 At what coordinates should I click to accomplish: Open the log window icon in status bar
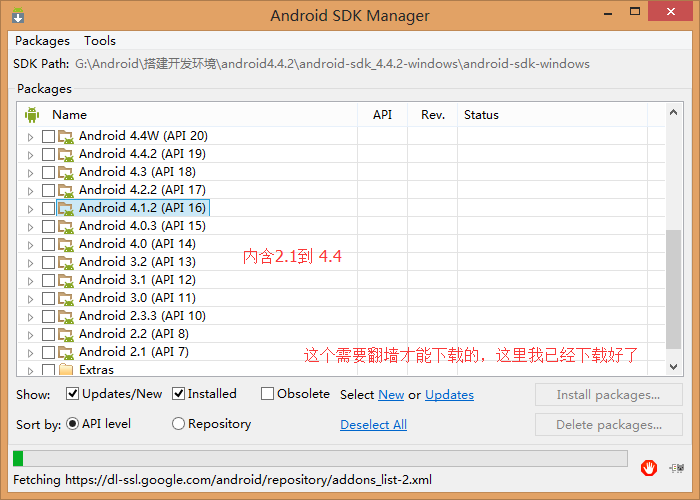[x=677, y=468]
